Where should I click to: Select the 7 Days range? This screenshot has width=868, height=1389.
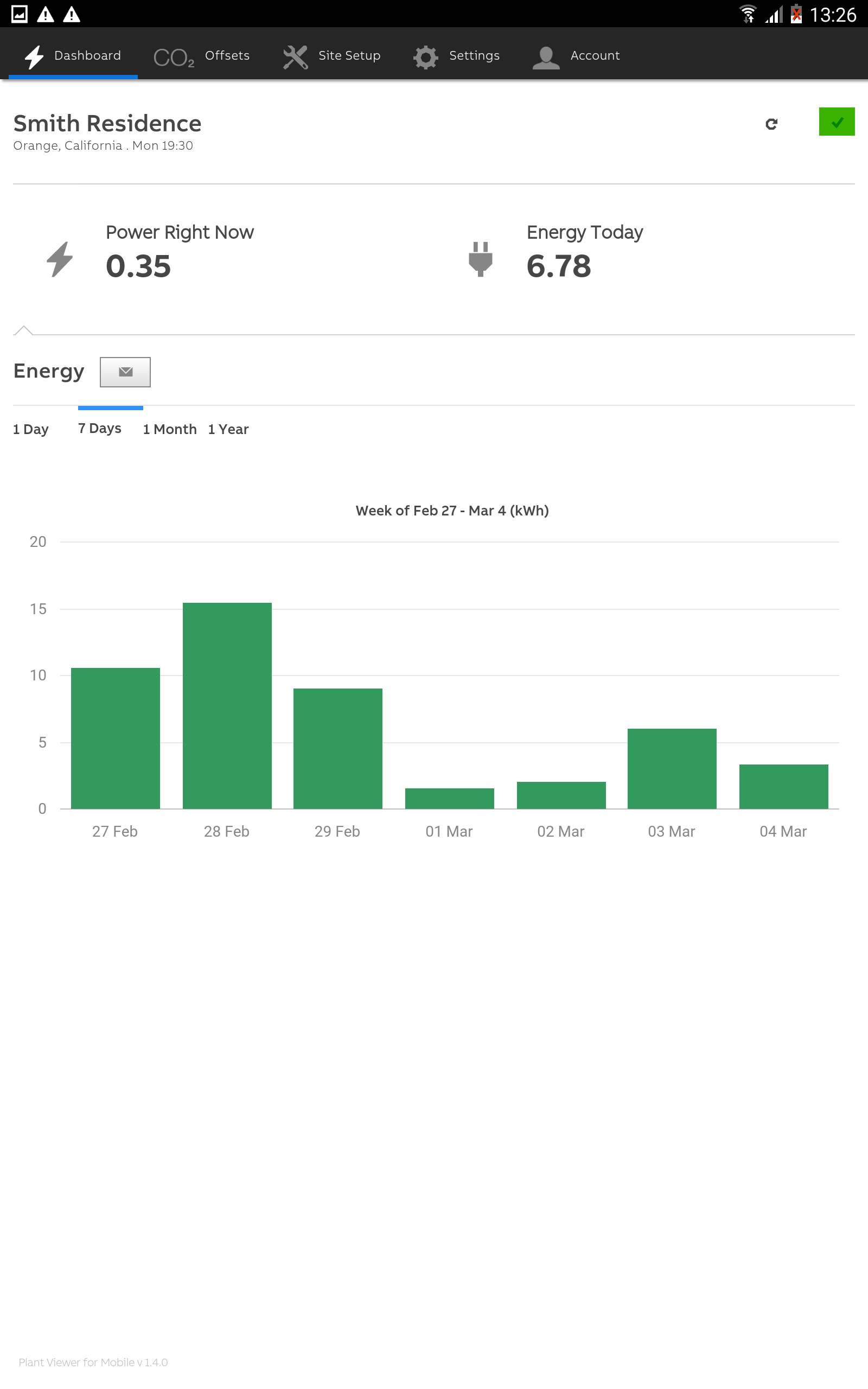point(100,428)
